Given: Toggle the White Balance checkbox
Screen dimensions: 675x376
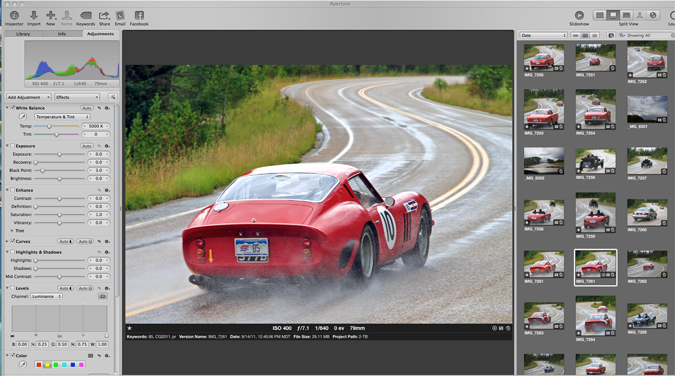Looking at the screenshot, I should tap(12, 108).
